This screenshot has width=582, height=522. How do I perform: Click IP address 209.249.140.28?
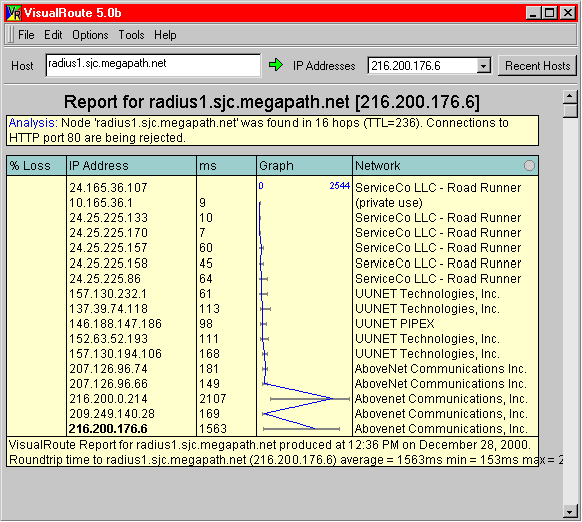(112, 414)
